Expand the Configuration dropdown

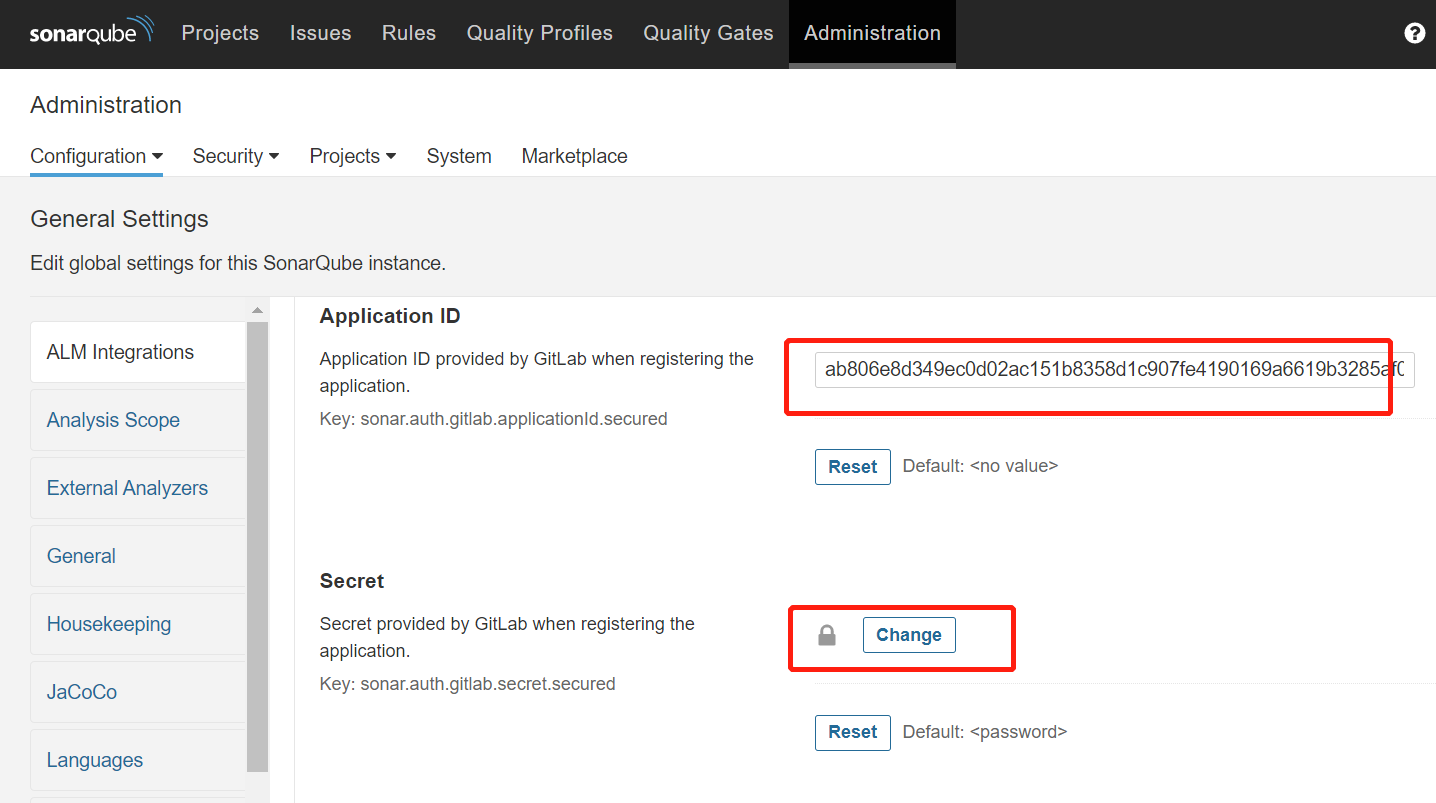coord(96,156)
